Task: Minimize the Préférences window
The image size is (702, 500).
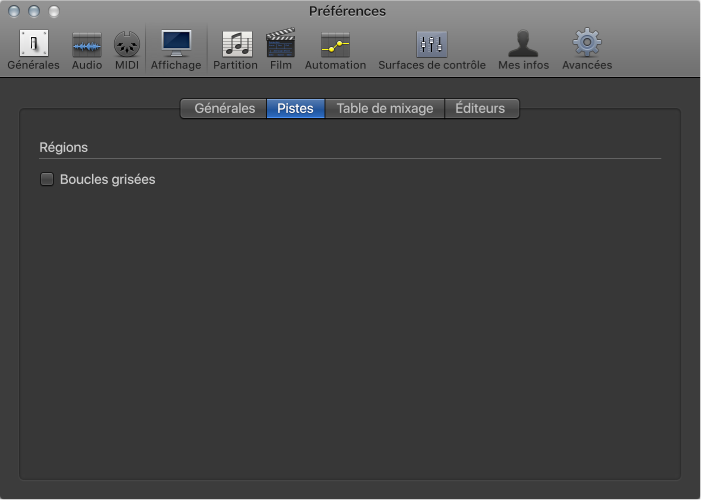Action: (x=34, y=11)
